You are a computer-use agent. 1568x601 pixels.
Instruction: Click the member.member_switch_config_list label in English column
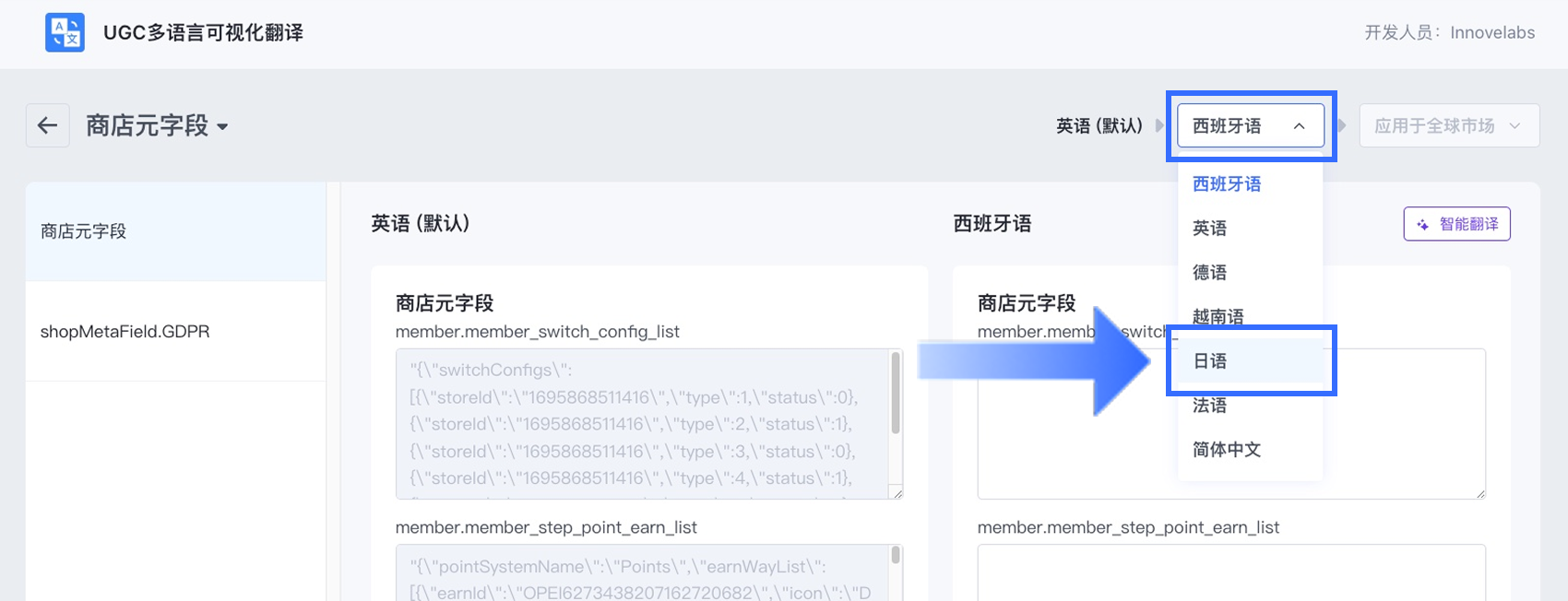537,332
